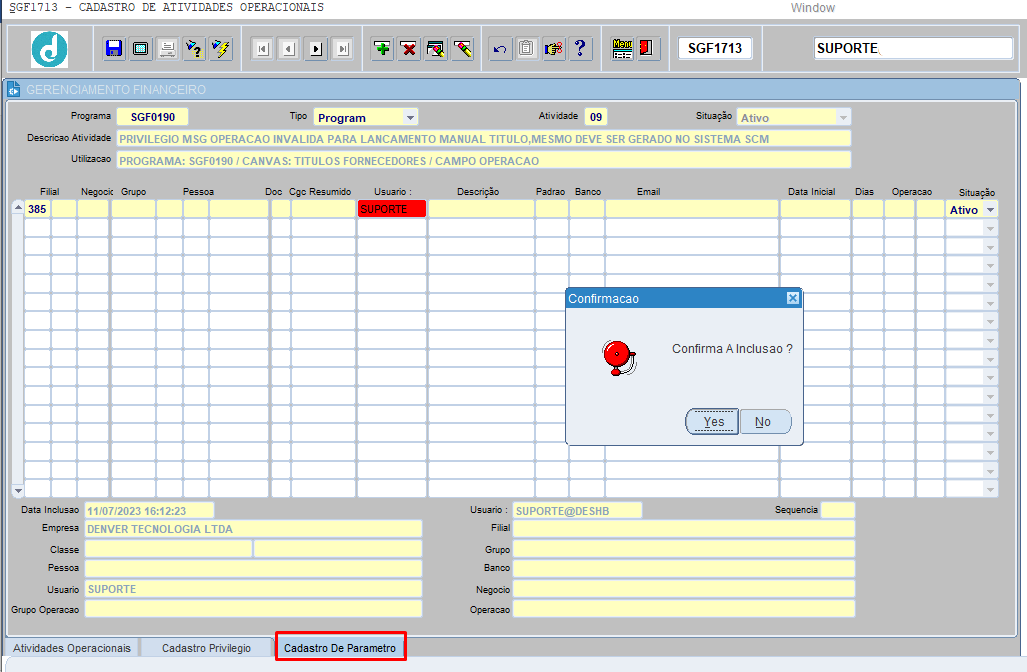Open the Window menu
Image resolution: width=1027 pixels, height=672 pixels.
(812, 8)
